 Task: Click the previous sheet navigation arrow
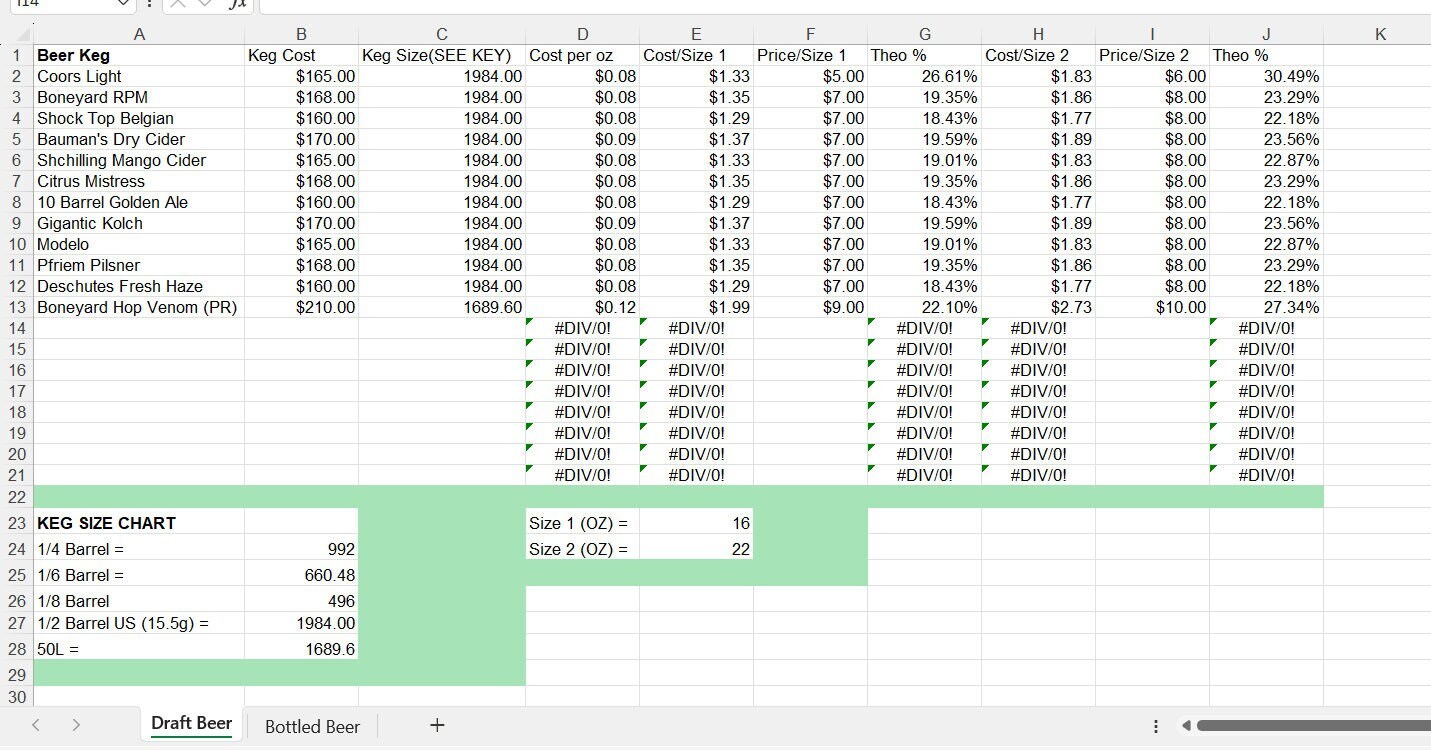coord(34,725)
